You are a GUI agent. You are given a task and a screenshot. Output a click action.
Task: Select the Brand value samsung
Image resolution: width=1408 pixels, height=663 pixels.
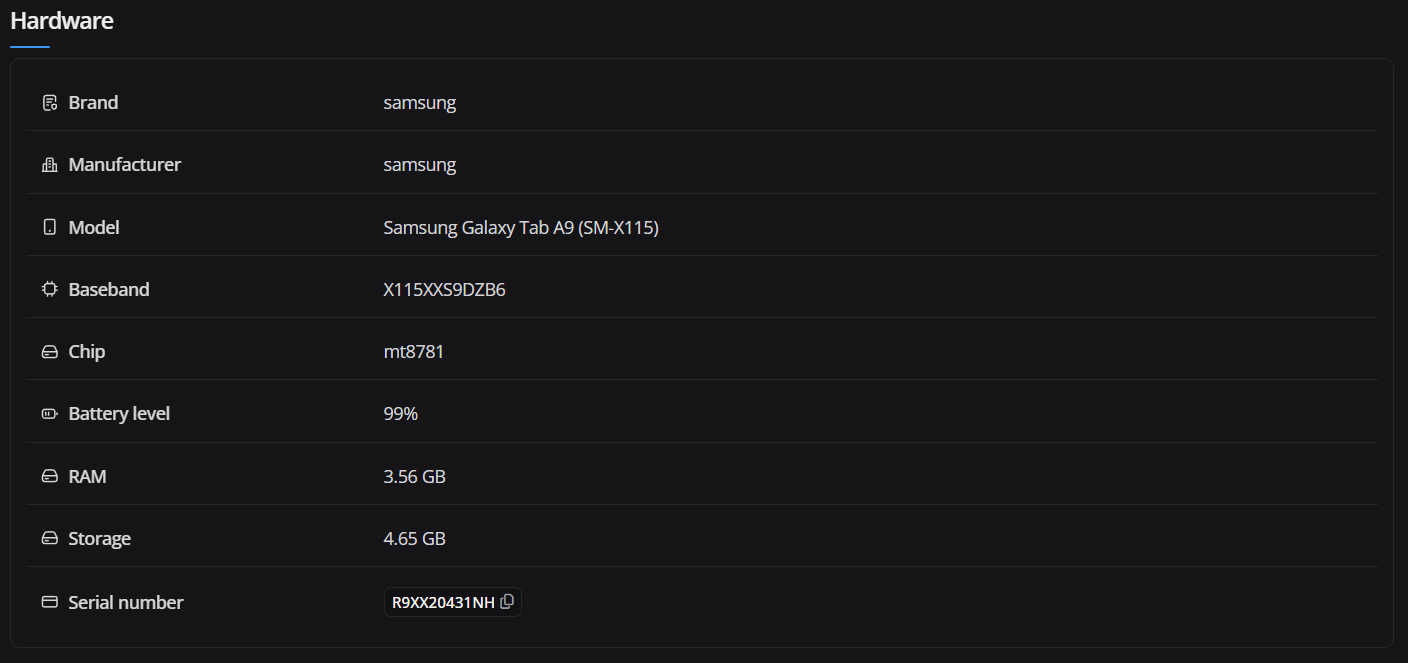coord(420,103)
